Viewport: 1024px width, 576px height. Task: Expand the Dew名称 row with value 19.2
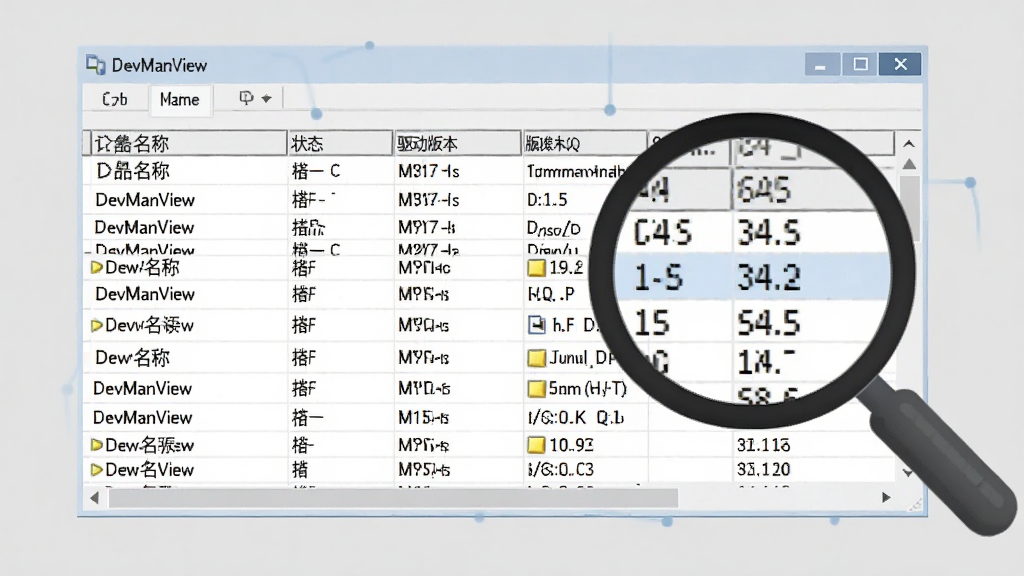tap(97, 267)
